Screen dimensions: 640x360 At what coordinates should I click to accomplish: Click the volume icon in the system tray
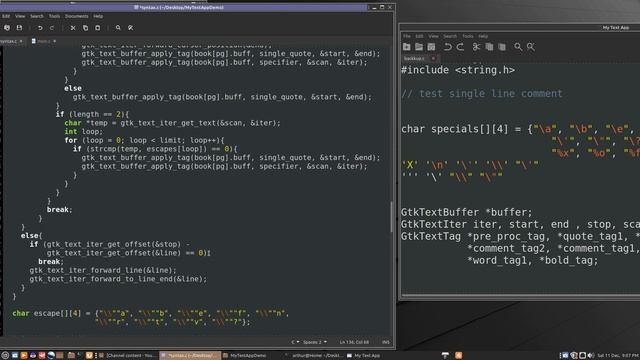591,356
